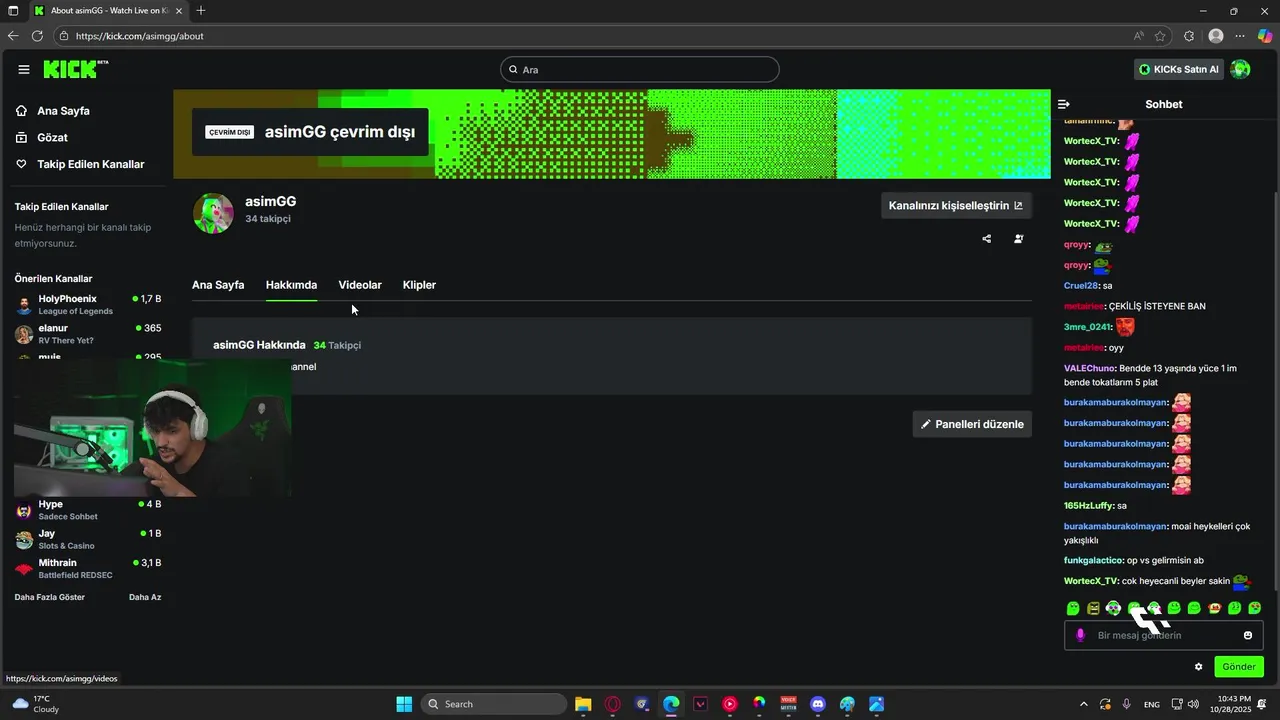Open the Videolar tab
This screenshot has height=720, width=1280.
[360, 285]
